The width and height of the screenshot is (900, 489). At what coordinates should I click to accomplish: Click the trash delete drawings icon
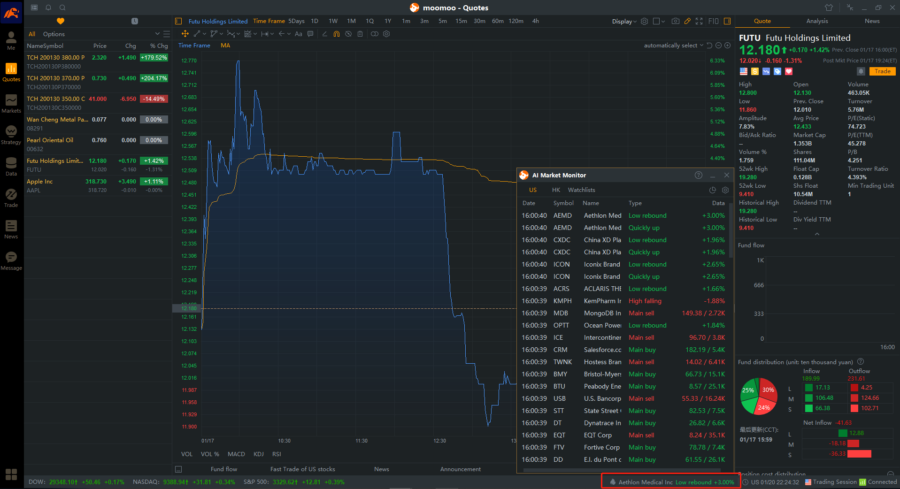pos(360,34)
